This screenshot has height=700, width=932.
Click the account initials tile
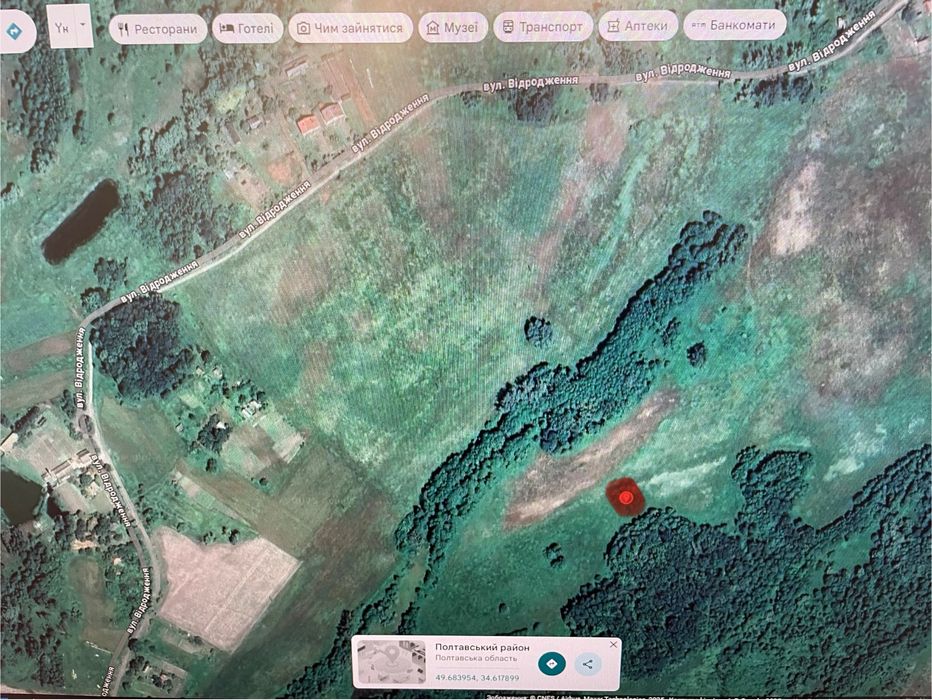(62, 27)
